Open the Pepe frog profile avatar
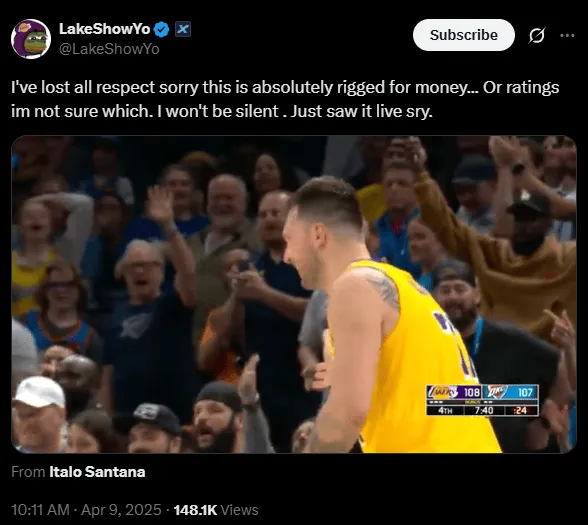 pyautogui.click(x=31, y=39)
